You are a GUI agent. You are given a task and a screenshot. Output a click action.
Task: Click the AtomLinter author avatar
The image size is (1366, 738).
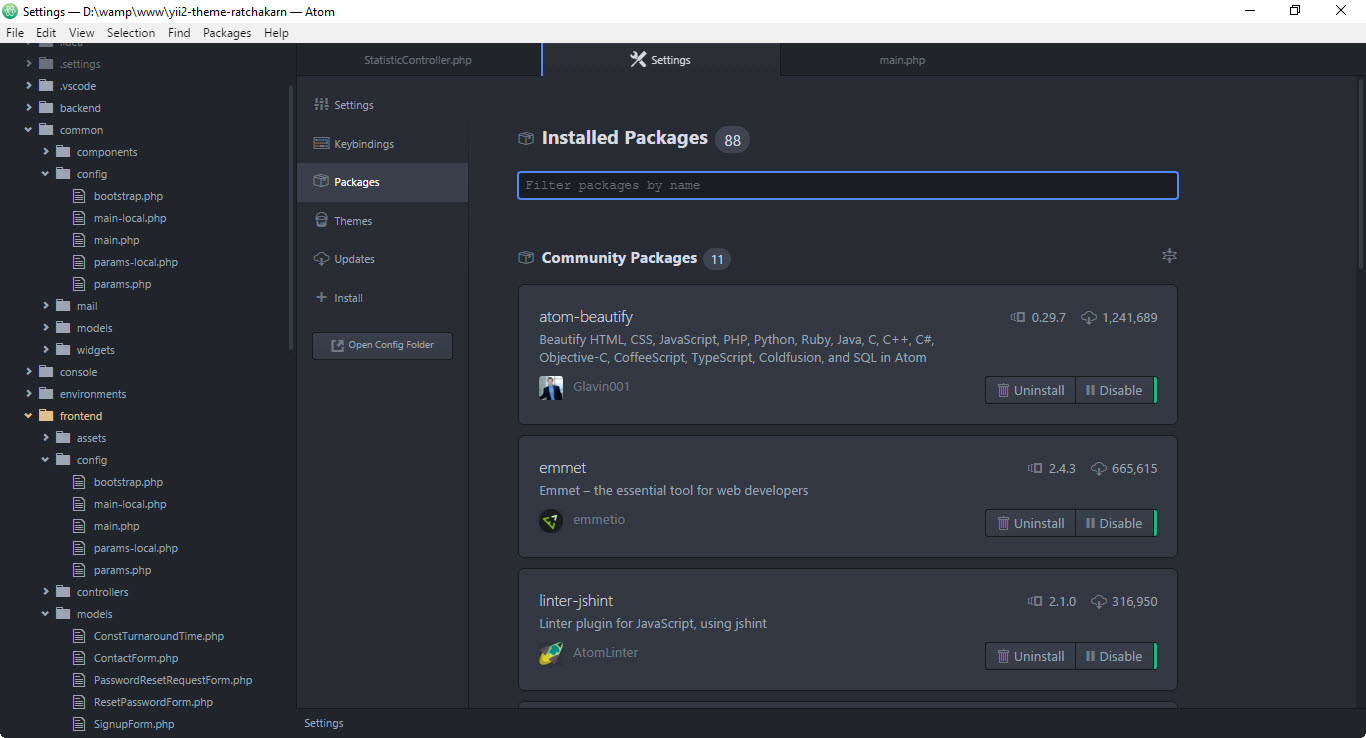point(551,654)
